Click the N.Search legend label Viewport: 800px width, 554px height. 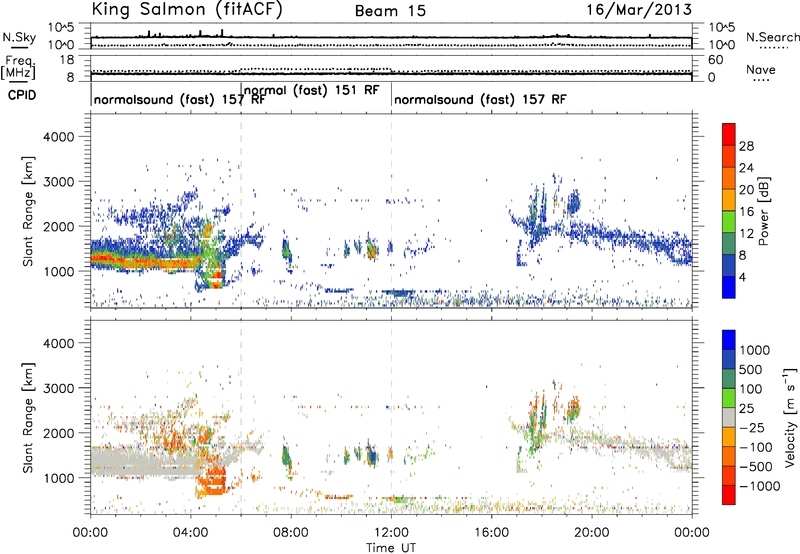pos(772,37)
